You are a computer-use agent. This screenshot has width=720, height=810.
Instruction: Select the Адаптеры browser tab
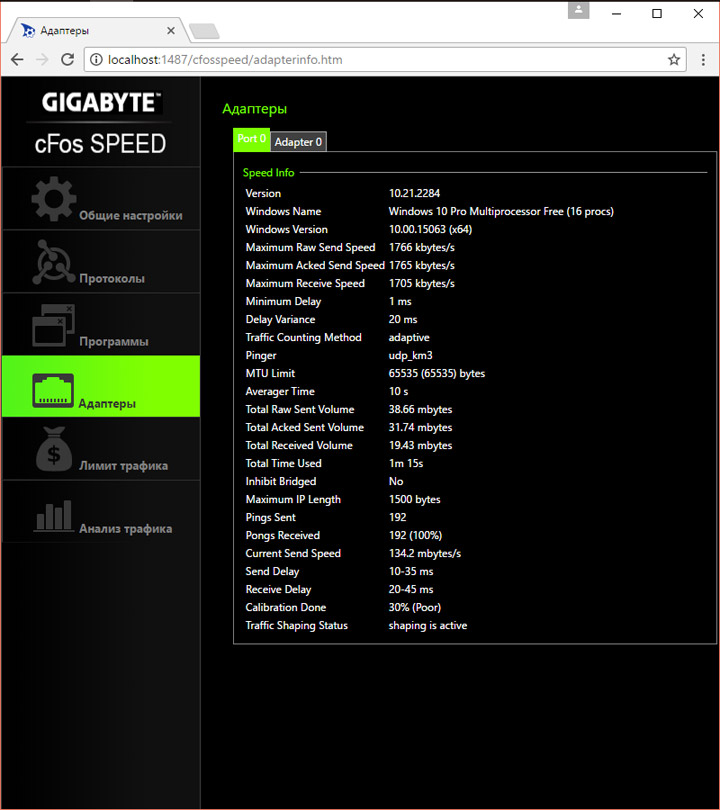98,30
